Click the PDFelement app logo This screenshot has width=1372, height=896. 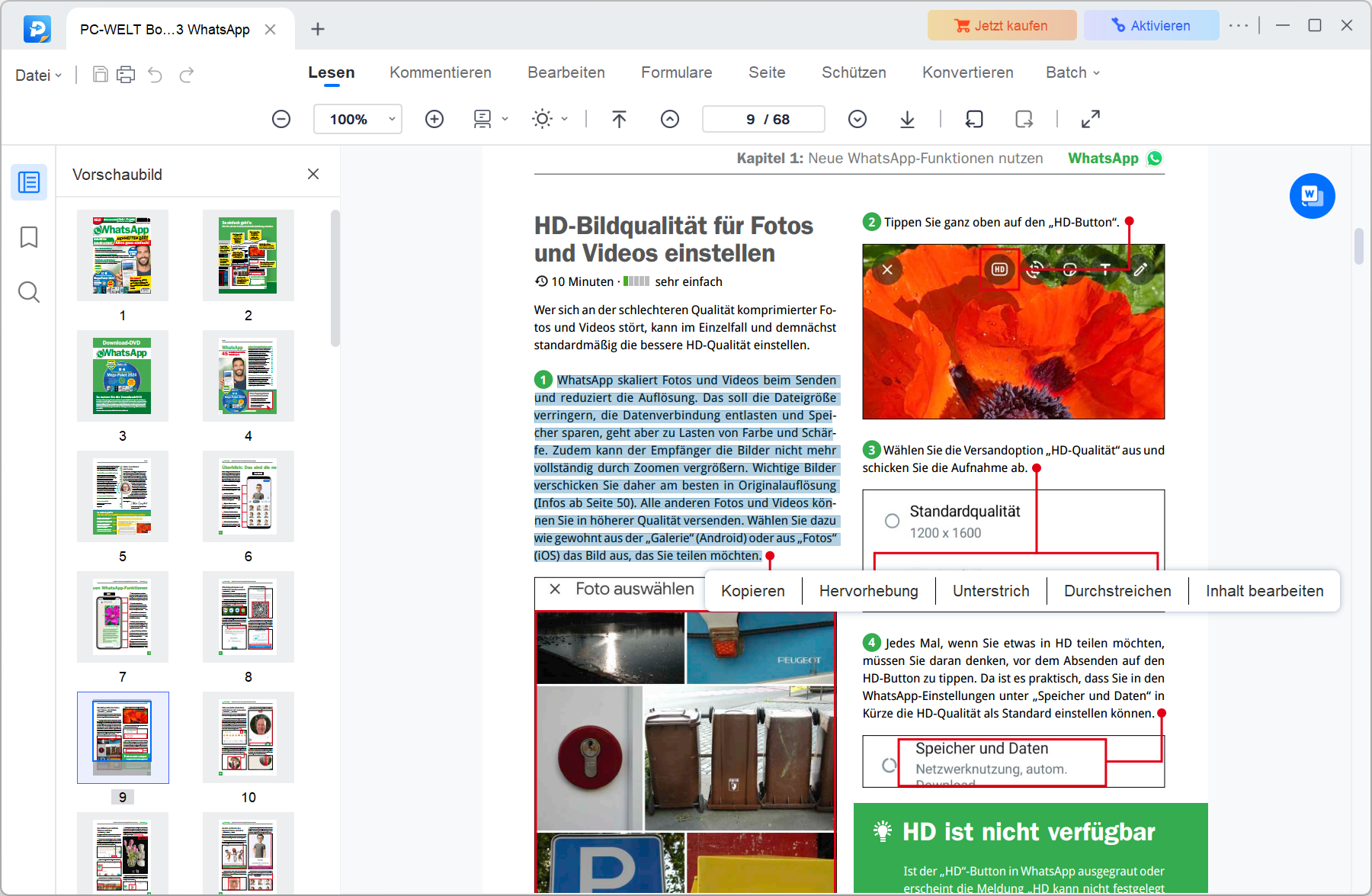[37, 29]
